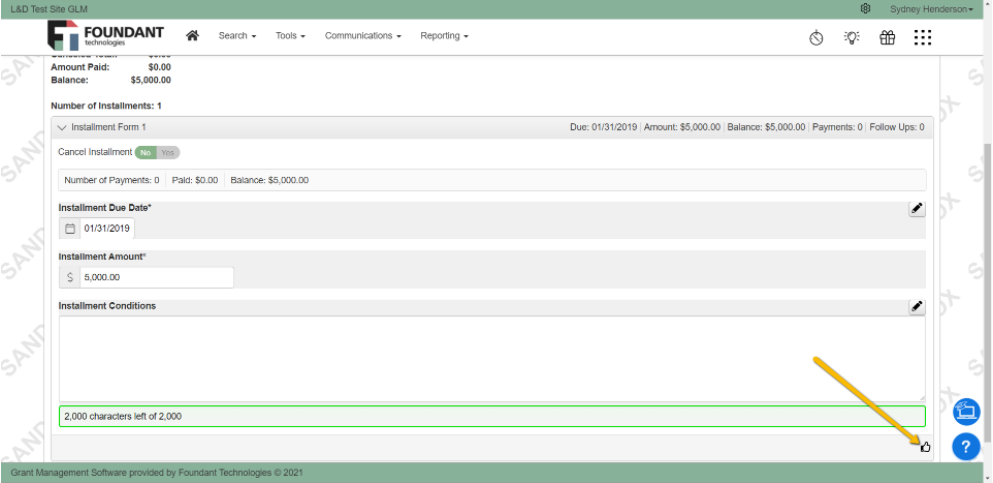993x483 pixels.
Task: Go to the Home dashboard icon
Action: click(193, 36)
